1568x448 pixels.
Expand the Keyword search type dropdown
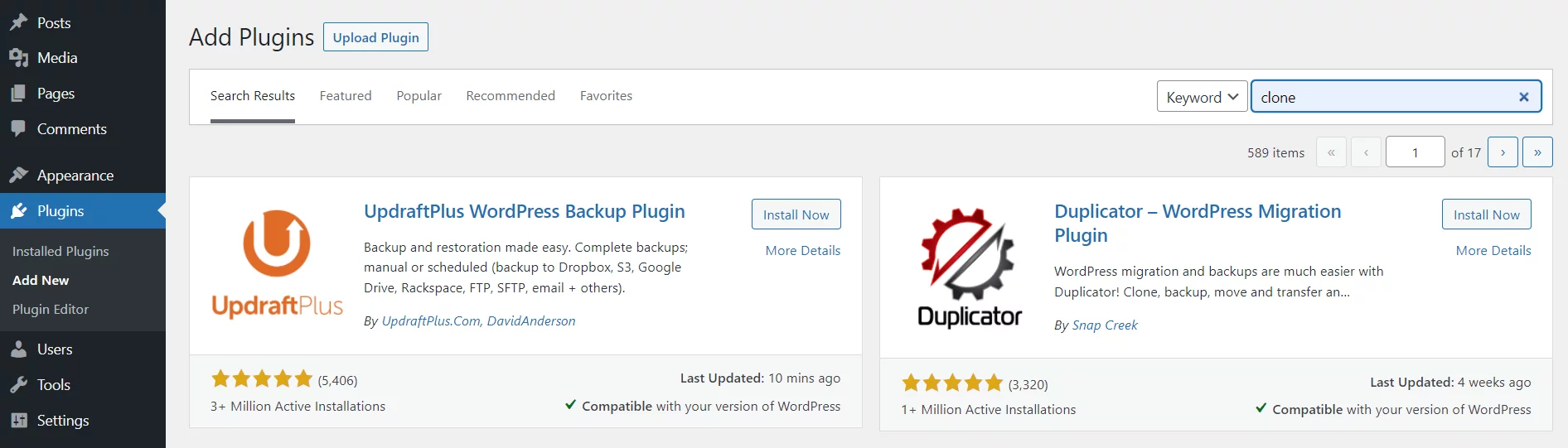(1202, 97)
